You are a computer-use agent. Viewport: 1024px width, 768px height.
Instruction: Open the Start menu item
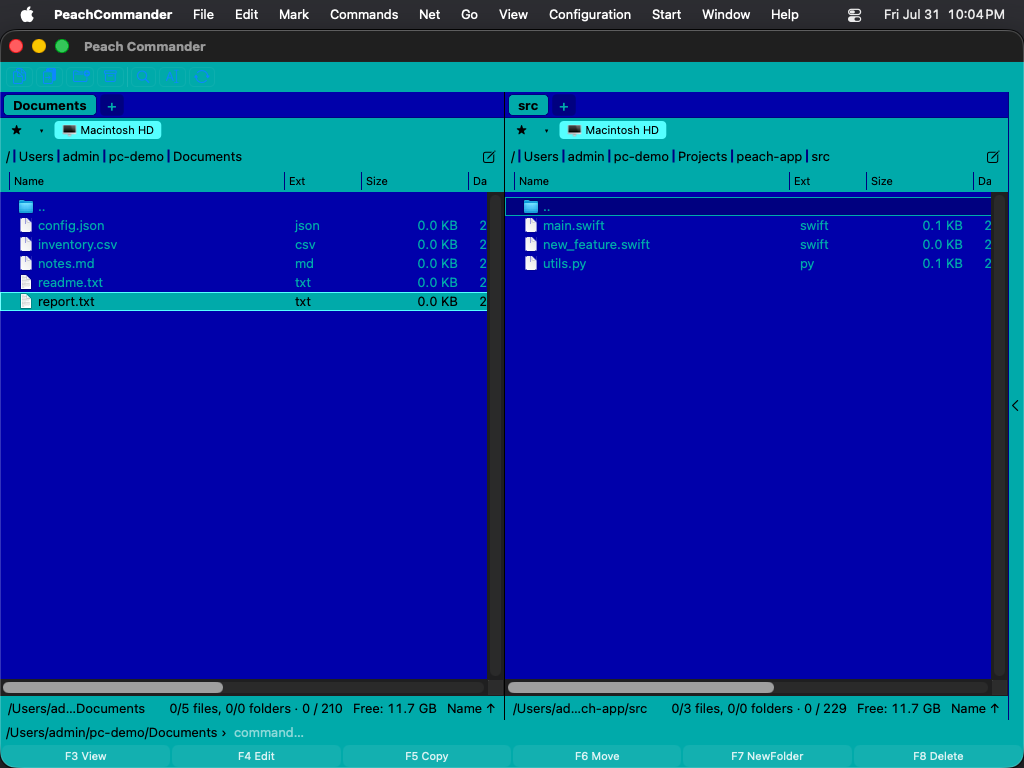click(x=666, y=14)
